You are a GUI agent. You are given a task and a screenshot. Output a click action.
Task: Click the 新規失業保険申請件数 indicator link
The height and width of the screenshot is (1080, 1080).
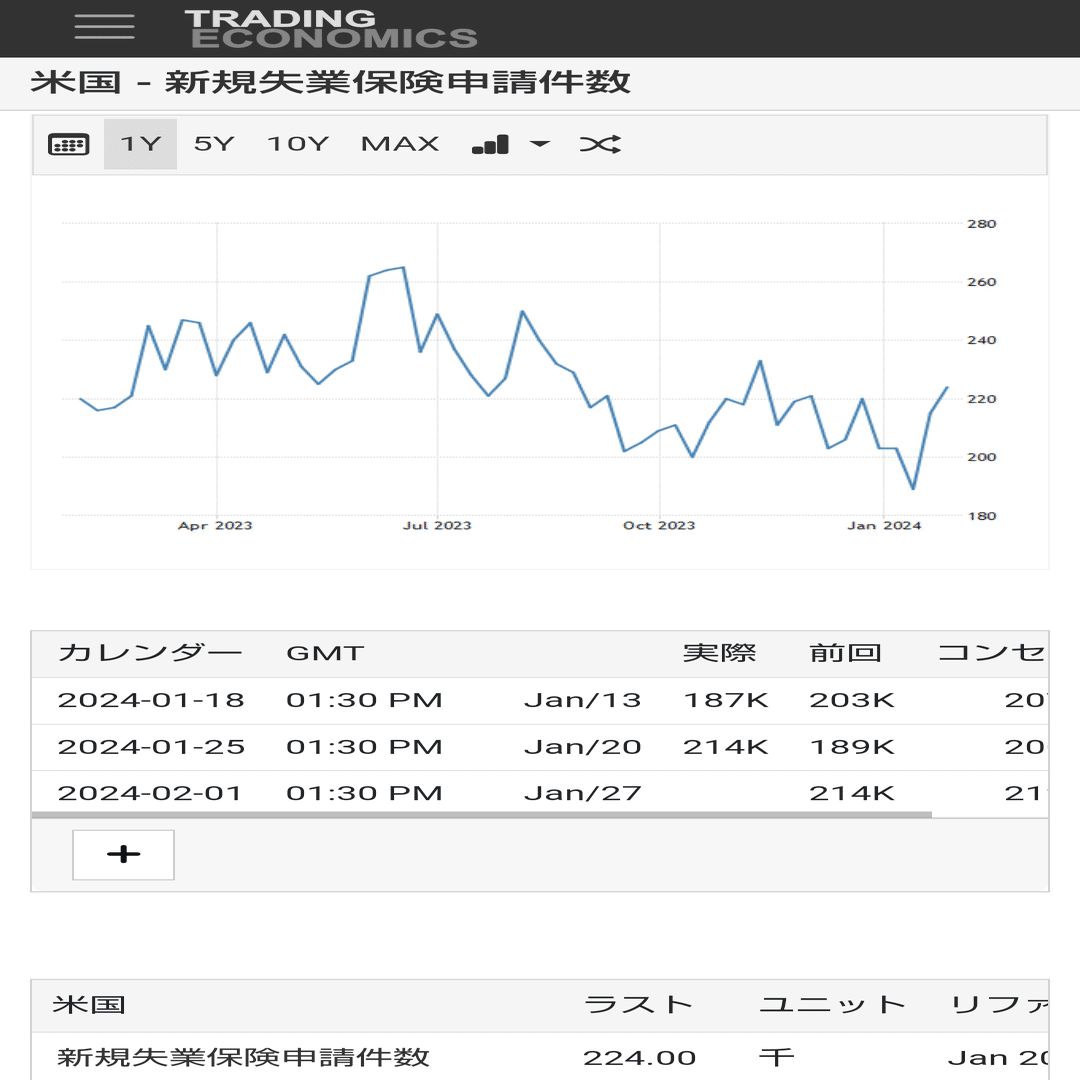click(x=243, y=1057)
